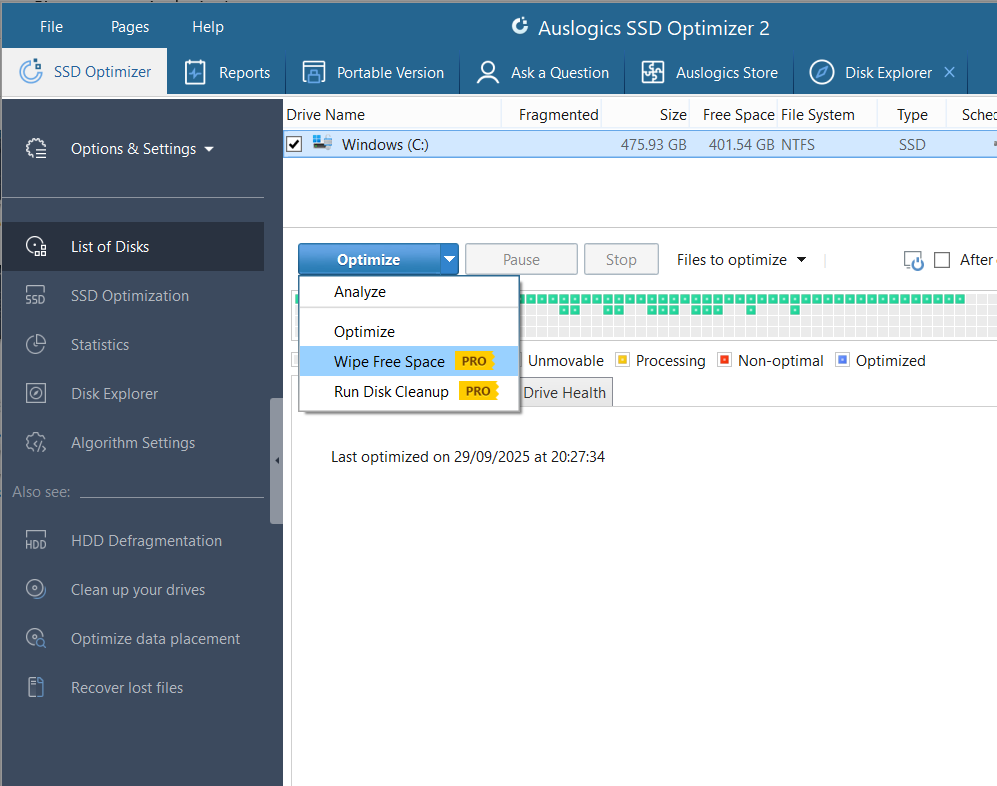Click the Statistics pie chart icon
Image resolution: width=997 pixels, height=786 pixels.
point(36,345)
